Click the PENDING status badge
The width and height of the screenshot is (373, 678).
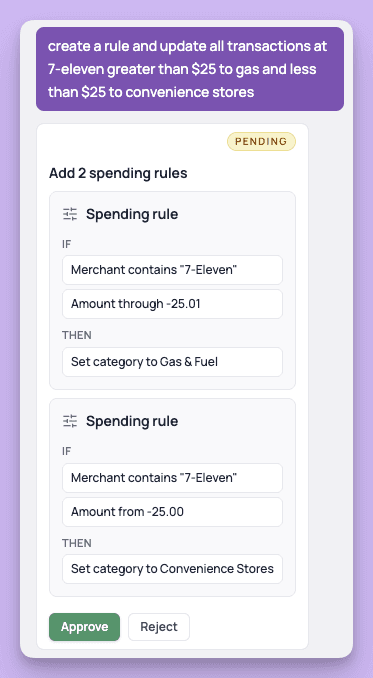(261, 141)
